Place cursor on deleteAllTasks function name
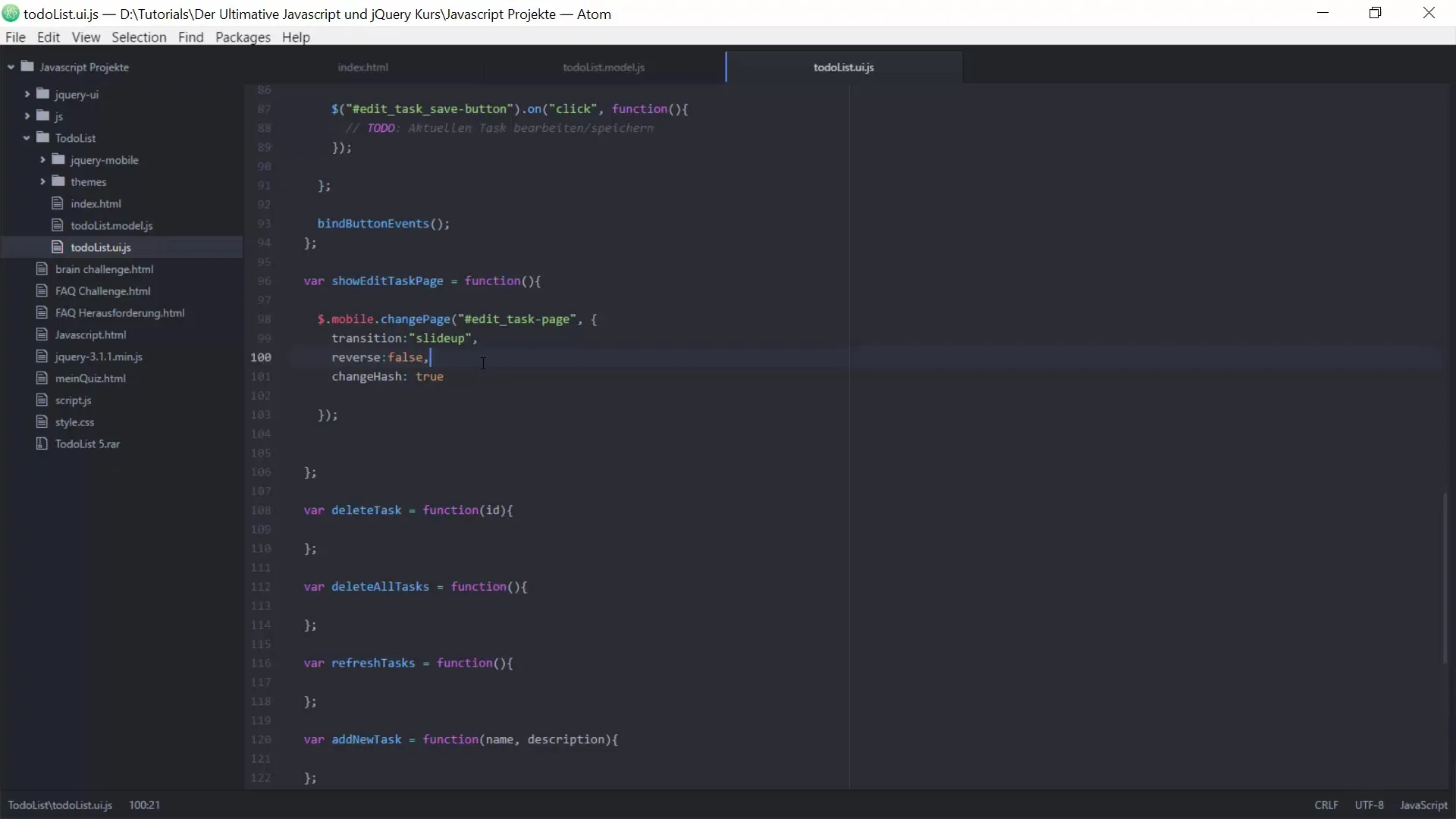 click(x=380, y=586)
